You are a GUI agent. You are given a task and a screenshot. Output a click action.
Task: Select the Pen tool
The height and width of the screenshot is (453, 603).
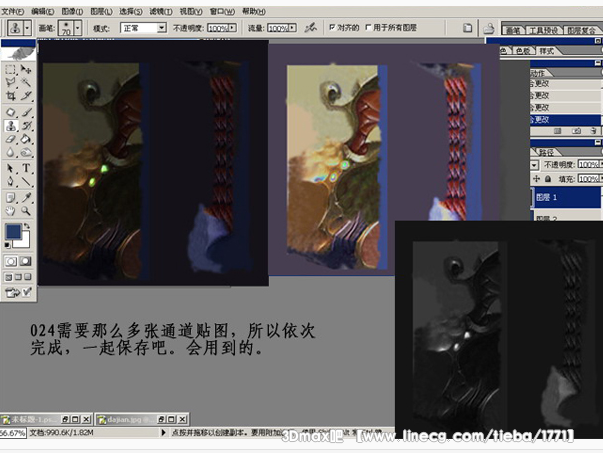pos(10,181)
